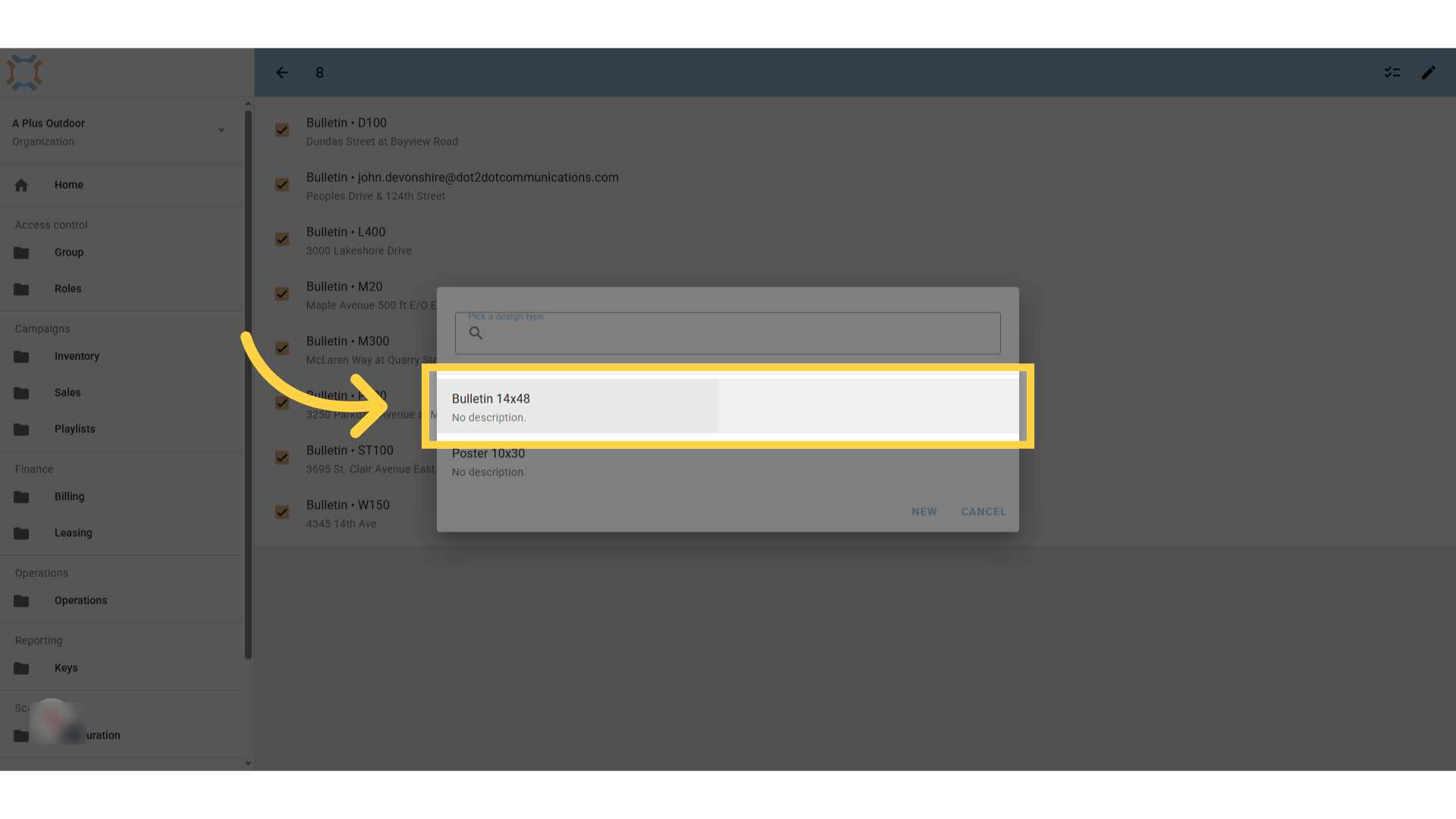Uncheck the john.devonshire bulletin checkbox

pos(282,185)
